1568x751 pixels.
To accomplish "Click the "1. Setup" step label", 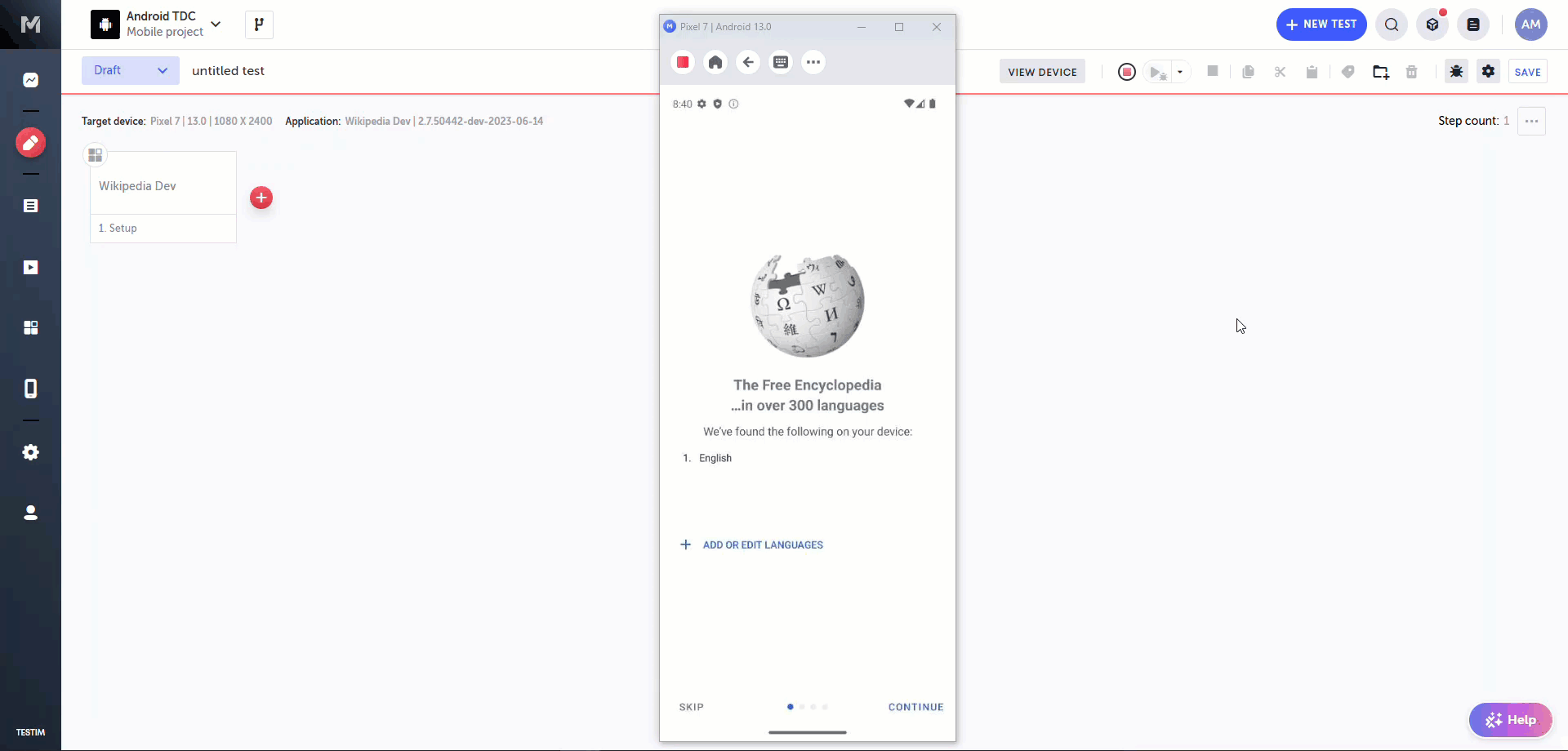I will (118, 228).
